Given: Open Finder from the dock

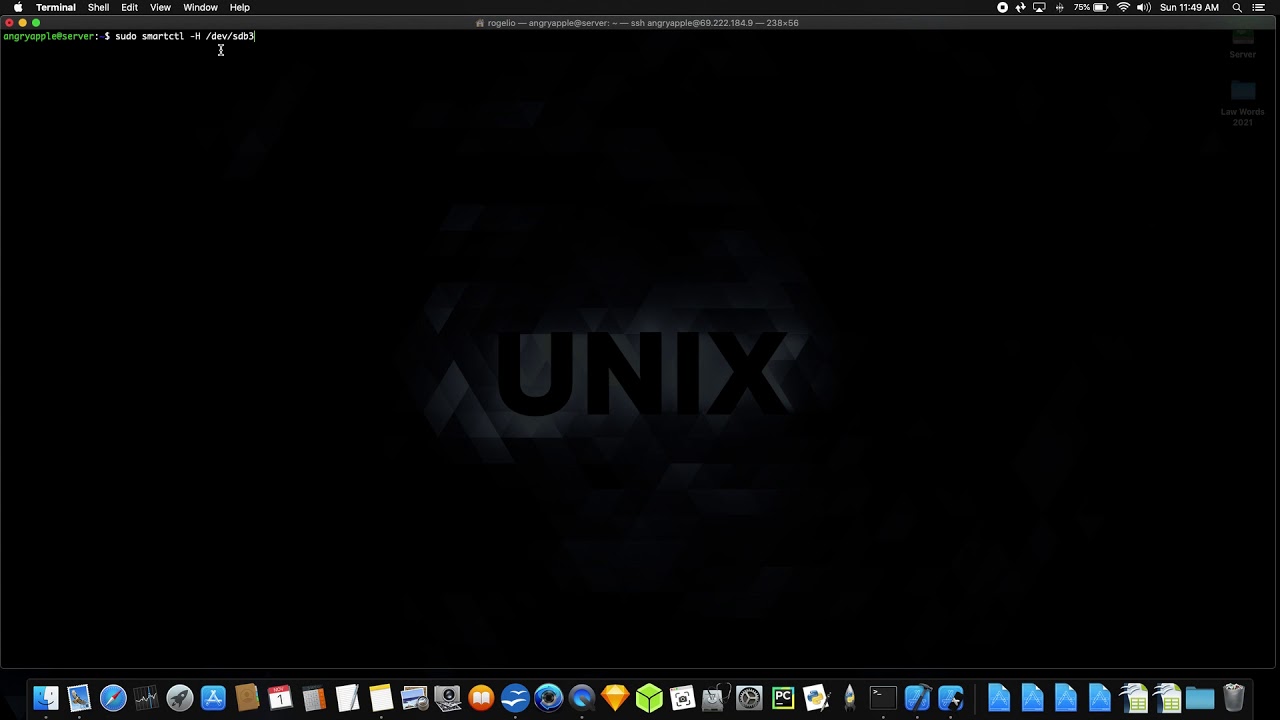Looking at the screenshot, I should (x=46, y=697).
